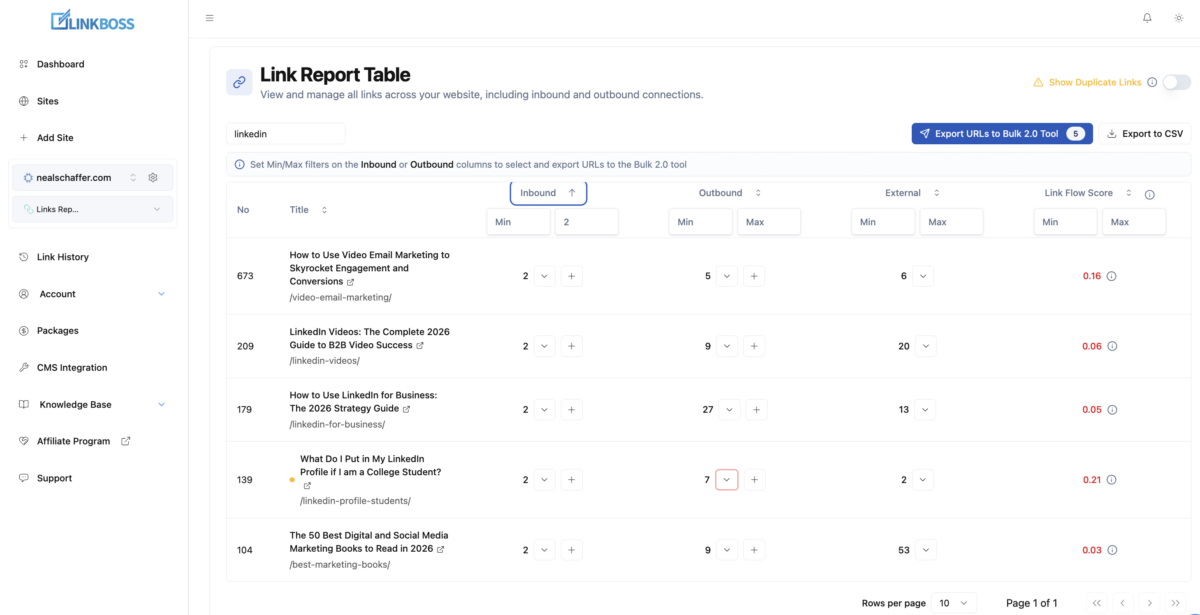Open external link icon for video email marketing title
This screenshot has height=615, width=1200.
click(x=350, y=282)
